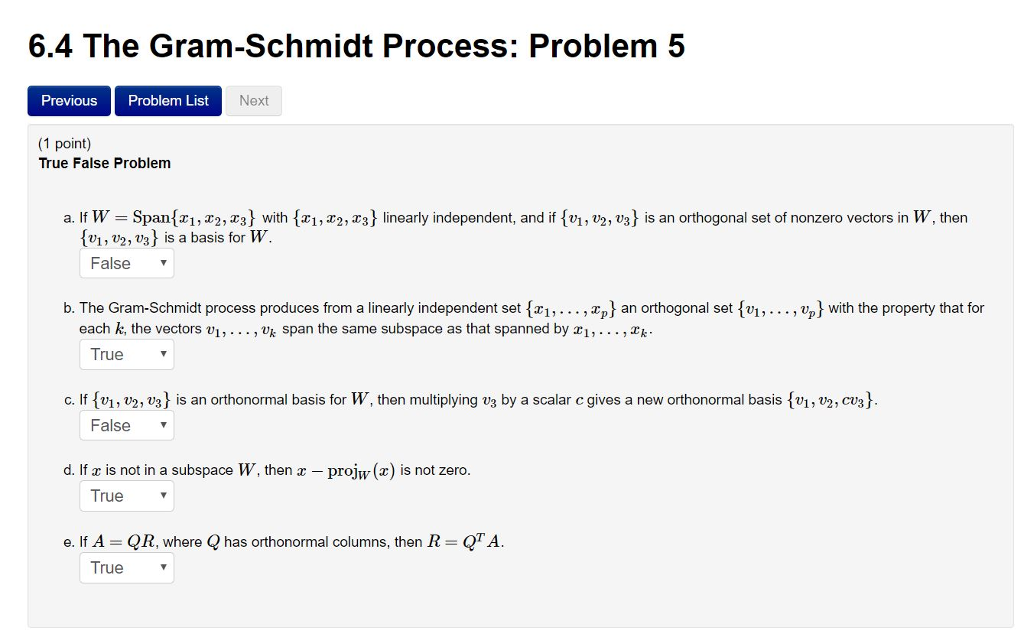Open the answer dropdown for part e

(126, 567)
